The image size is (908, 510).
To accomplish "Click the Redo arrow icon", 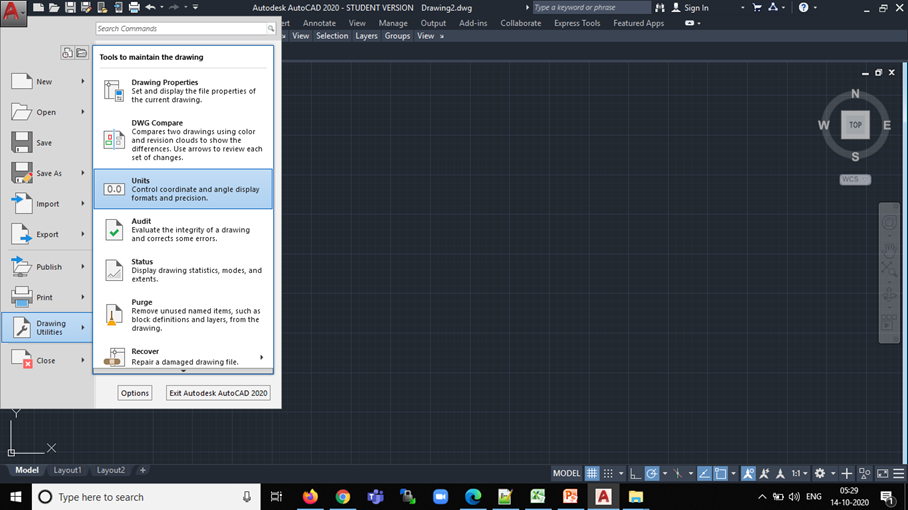I will tap(174, 8).
